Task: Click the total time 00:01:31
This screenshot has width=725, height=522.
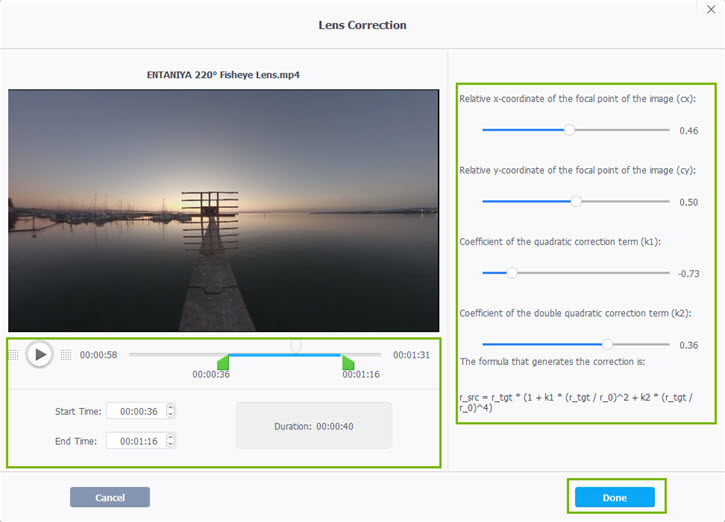Action: pyautogui.click(x=412, y=355)
